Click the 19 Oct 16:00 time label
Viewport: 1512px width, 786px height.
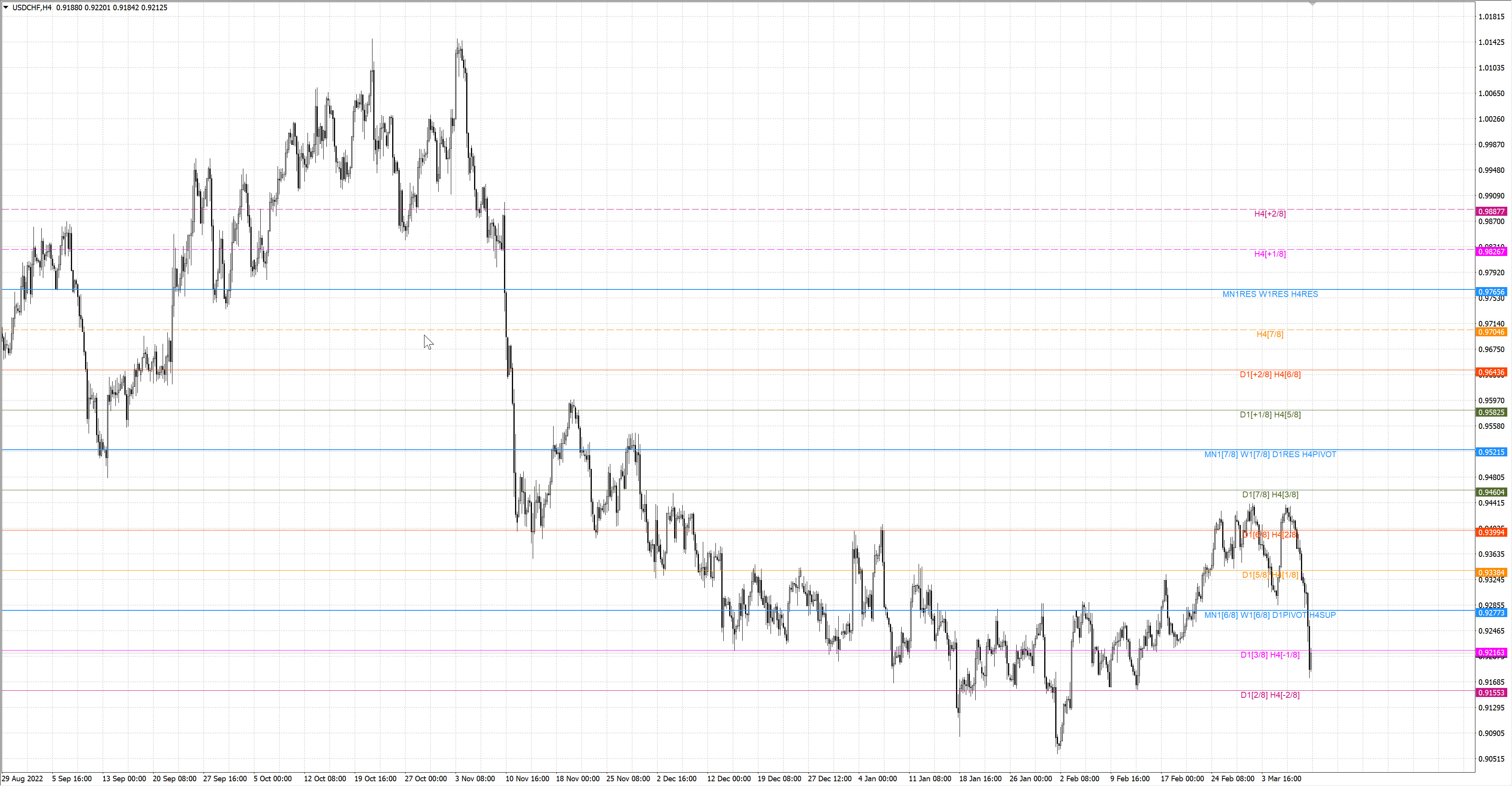[x=375, y=779]
